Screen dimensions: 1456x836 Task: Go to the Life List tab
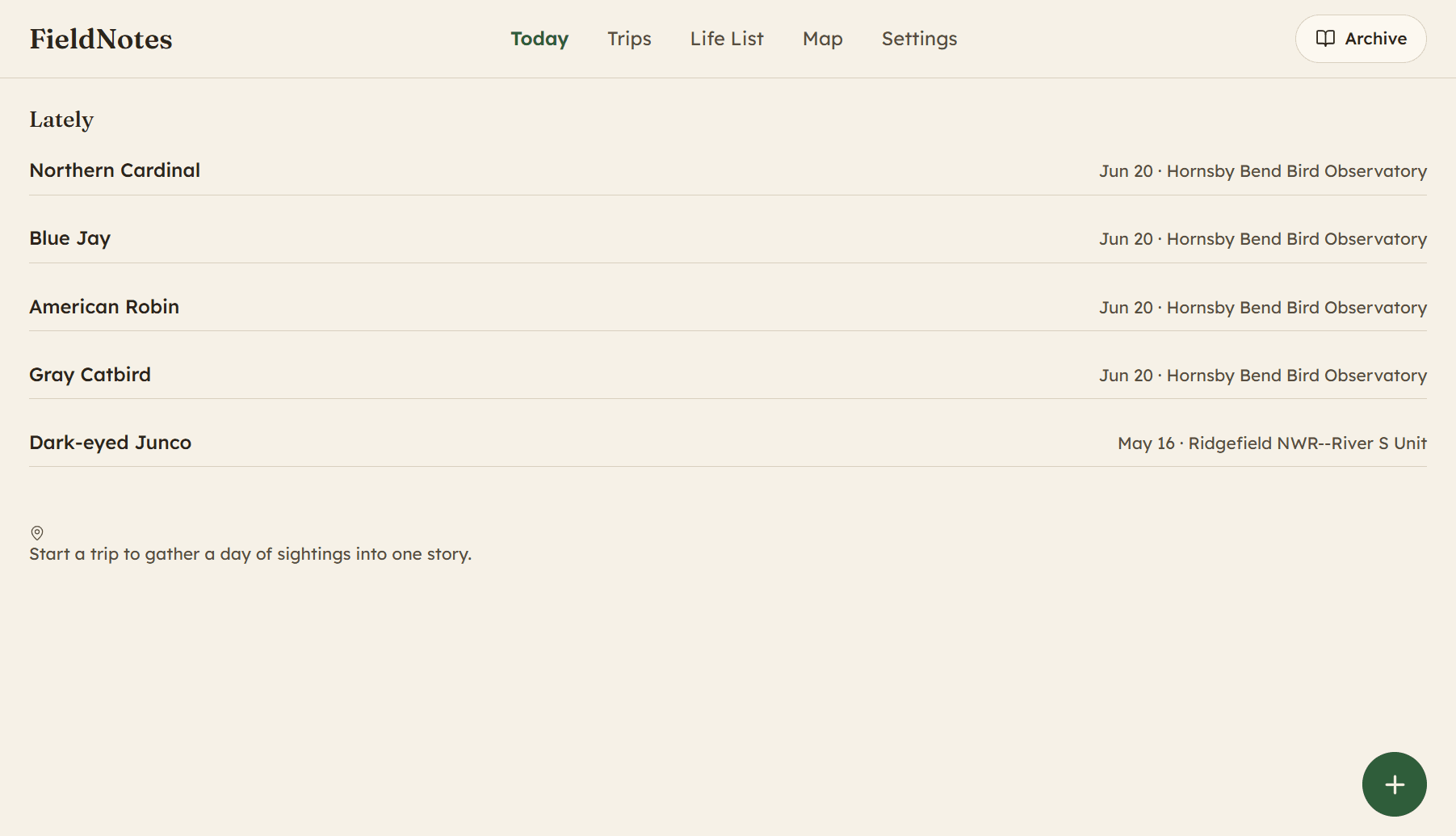pyautogui.click(x=727, y=39)
